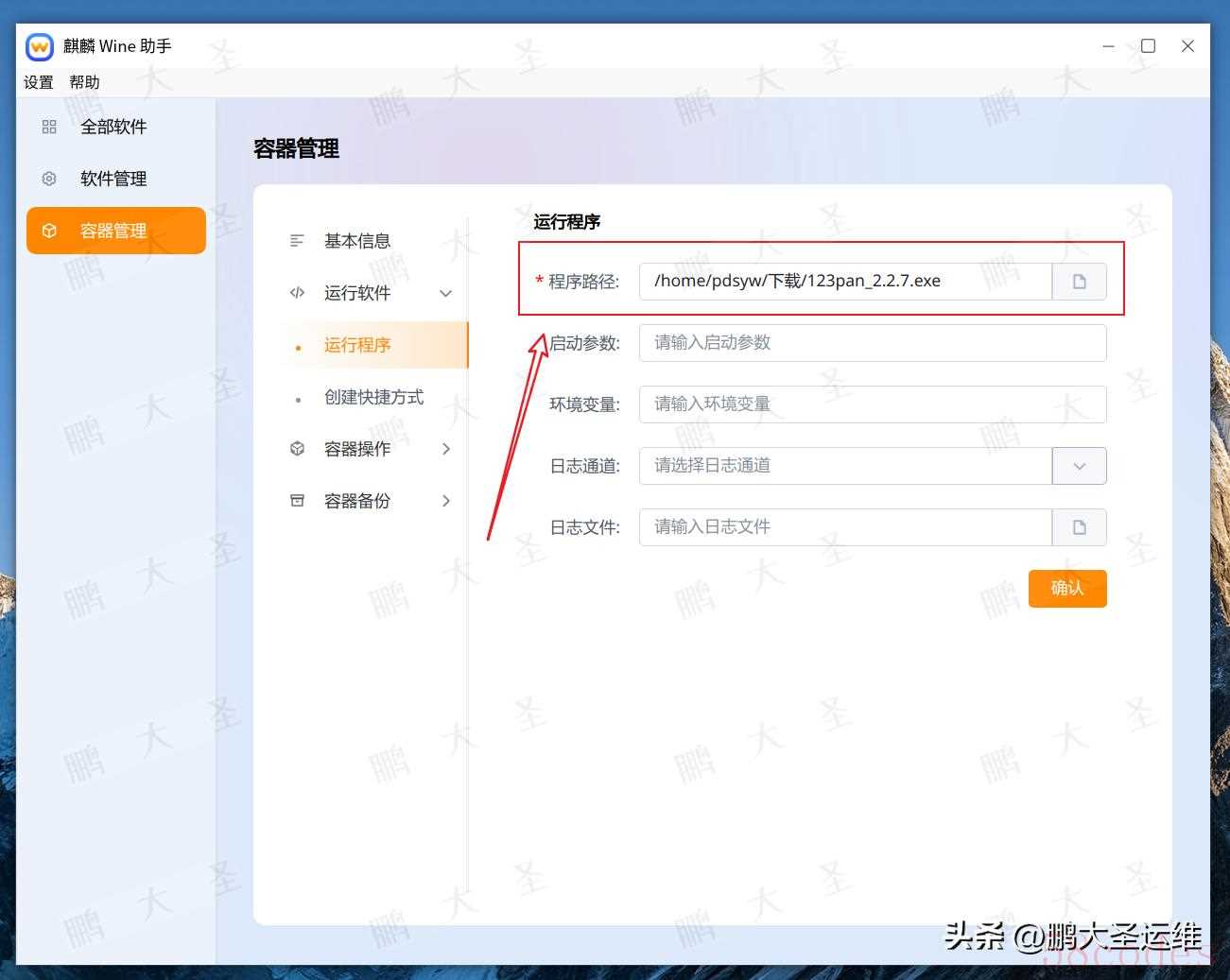This screenshot has width=1230, height=980.
Task: Focus the 启动参数 input field
Action: 872,343
